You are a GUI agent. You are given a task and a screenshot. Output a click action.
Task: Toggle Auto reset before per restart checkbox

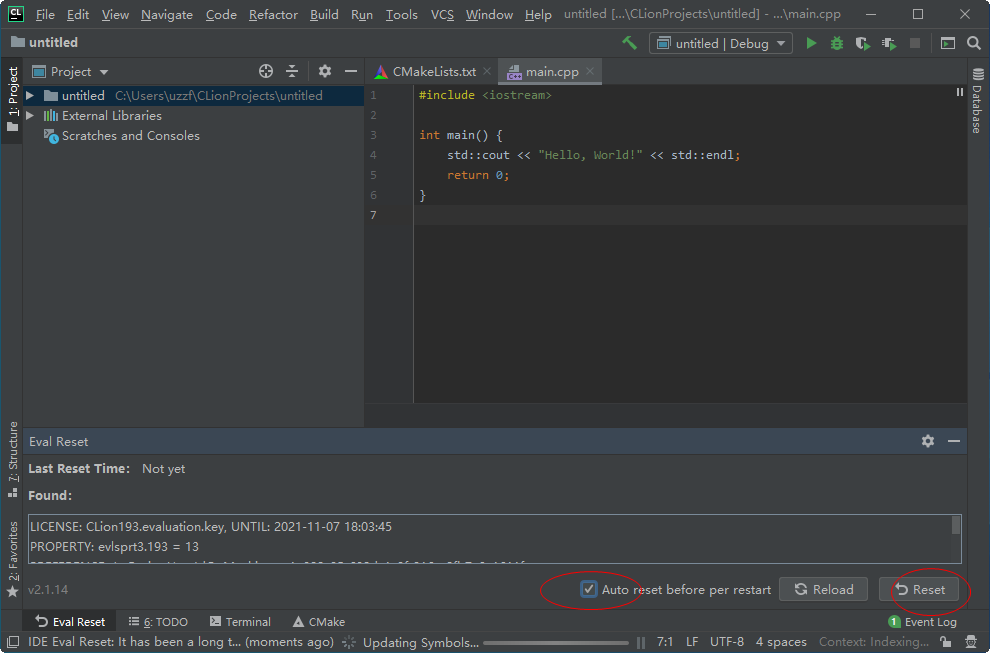[589, 589]
